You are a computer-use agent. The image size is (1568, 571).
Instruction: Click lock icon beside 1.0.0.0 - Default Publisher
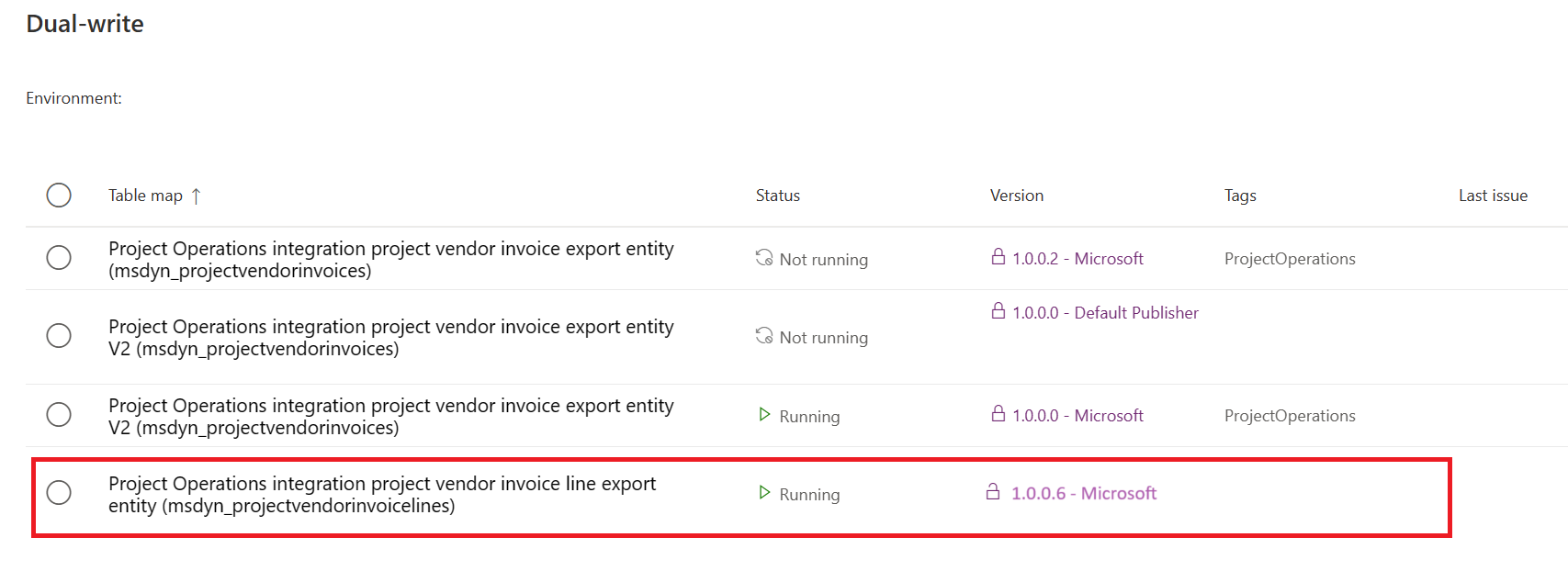998,311
